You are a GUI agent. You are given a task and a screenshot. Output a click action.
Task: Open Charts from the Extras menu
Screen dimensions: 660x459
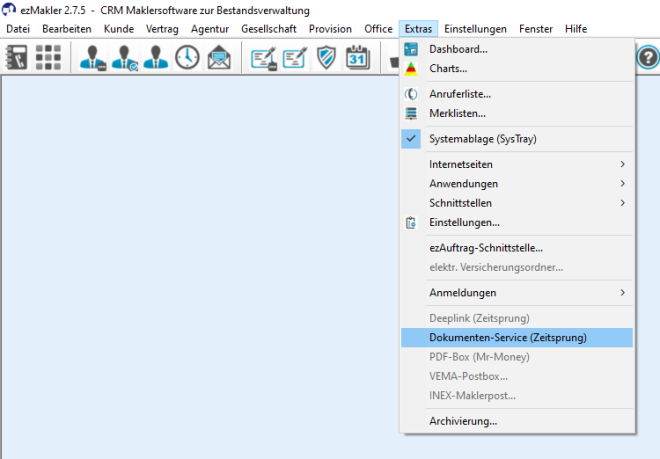click(448, 69)
